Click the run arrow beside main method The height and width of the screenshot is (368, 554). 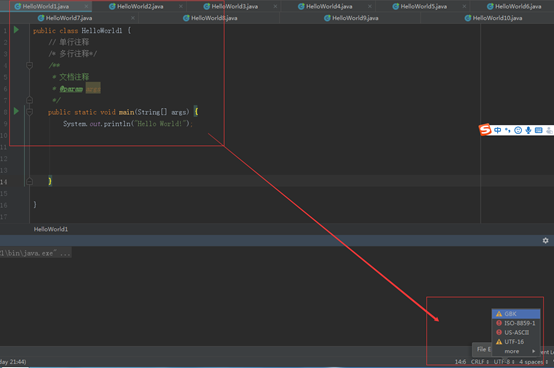pos(16,111)
